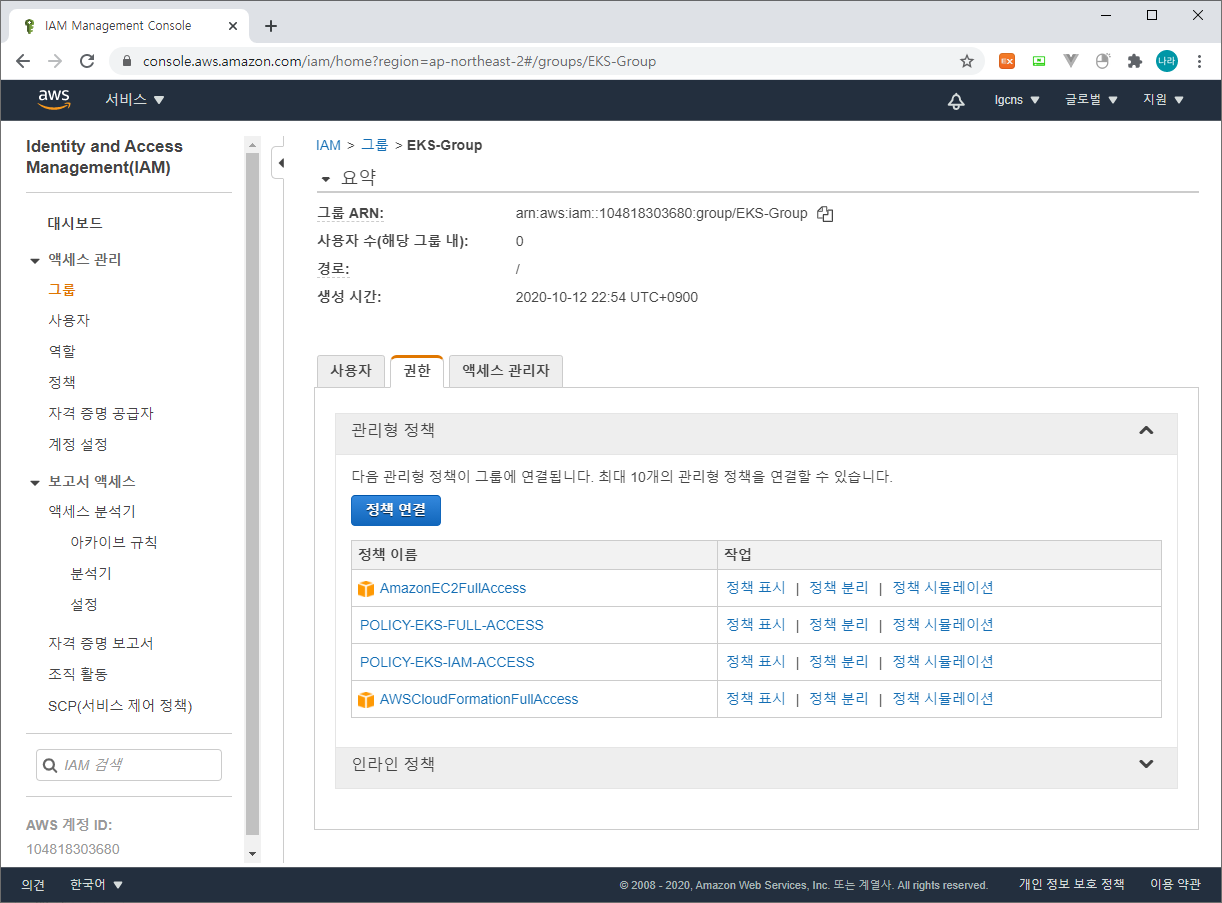Click the search magnifier icon in IAM search
This screenshot has width=1222, height=903.
(x=50, y=765)
